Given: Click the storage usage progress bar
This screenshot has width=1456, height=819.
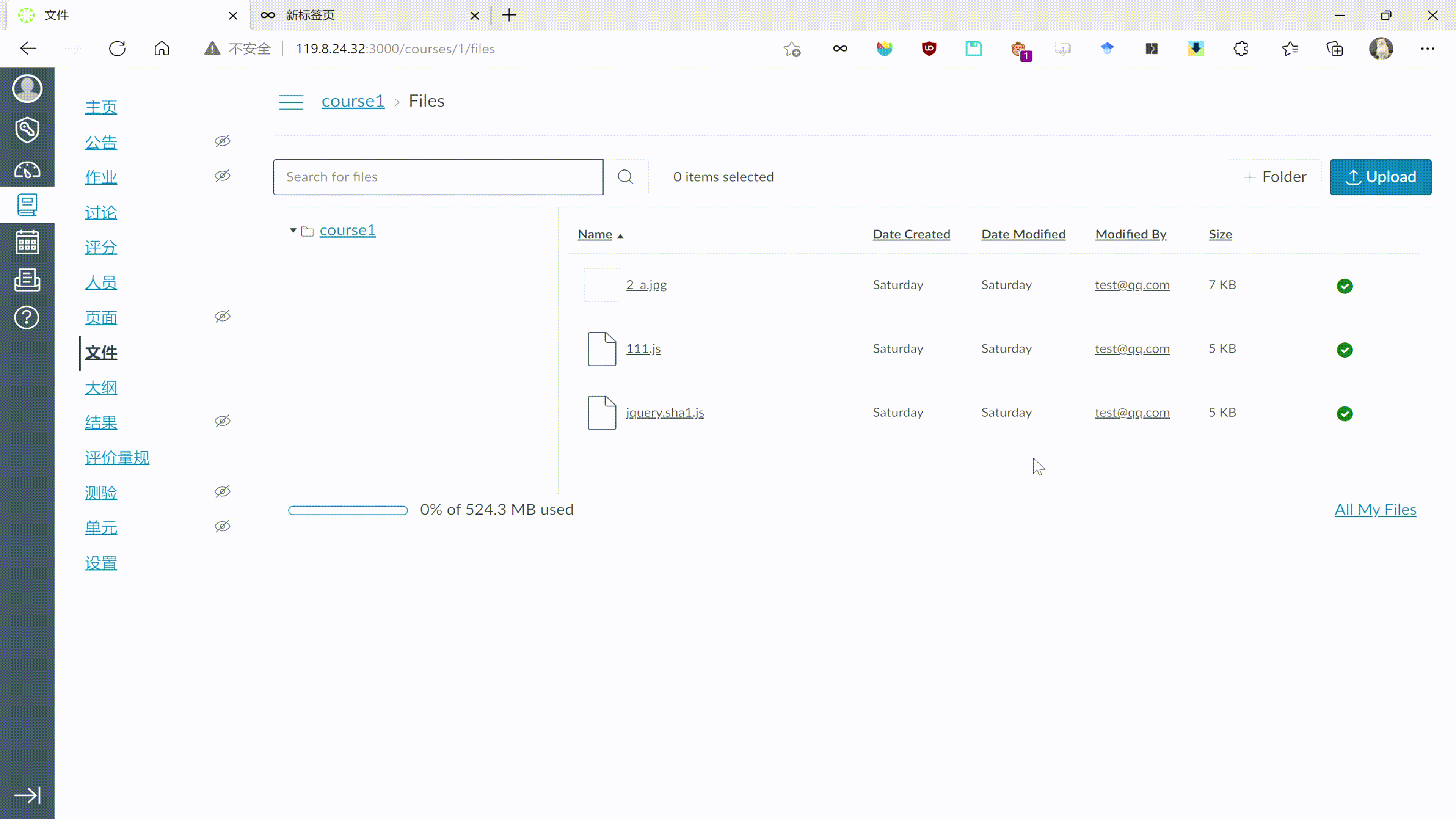Looking at the screenshot, I should (348, 510).
